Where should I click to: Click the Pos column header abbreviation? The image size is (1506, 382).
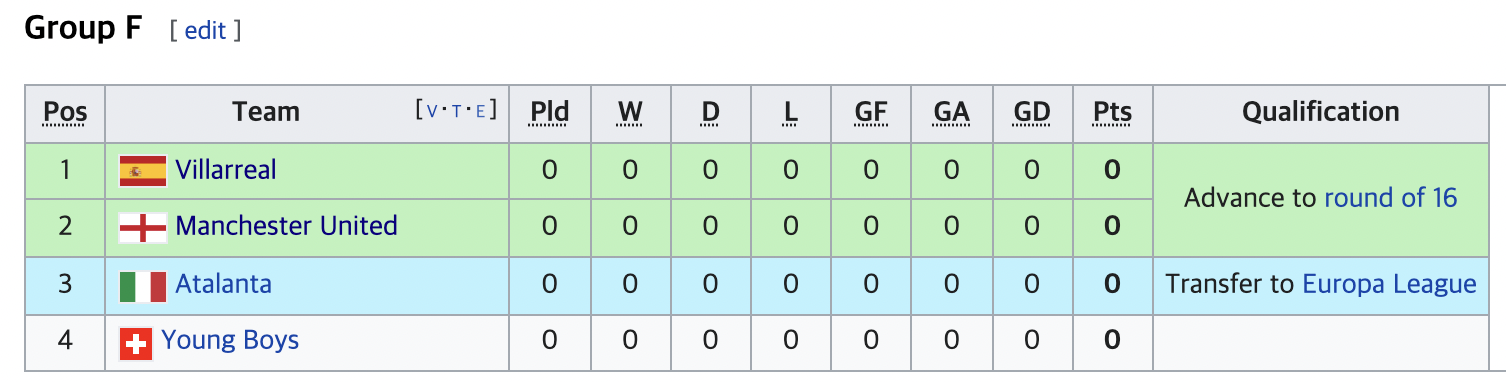[x=65, y=112]
